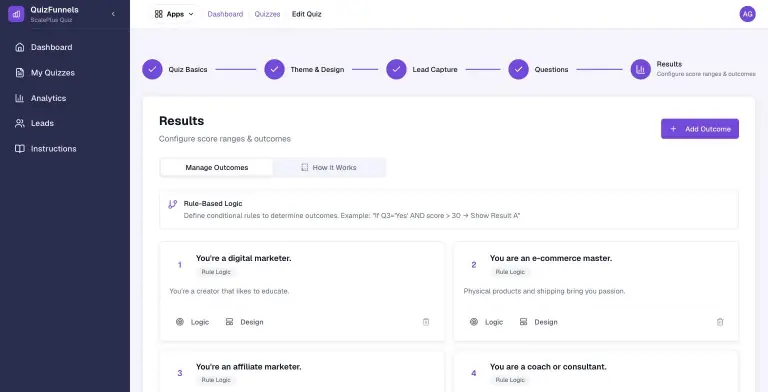Open Design for digital marketer outcome
Image resolution: width=768 pixels, height=392 pixels.
click(244, 322)
